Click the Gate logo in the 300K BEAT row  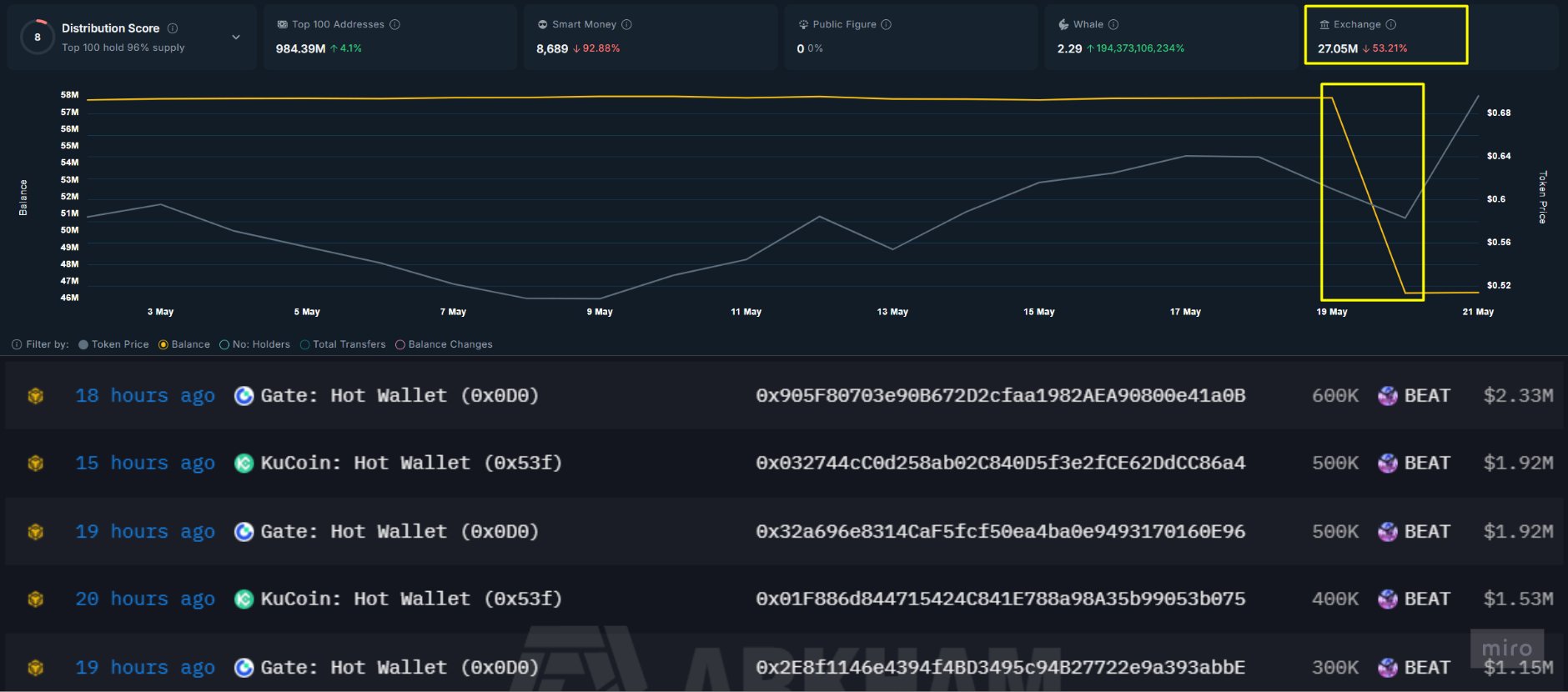click(x=244, y=668)
